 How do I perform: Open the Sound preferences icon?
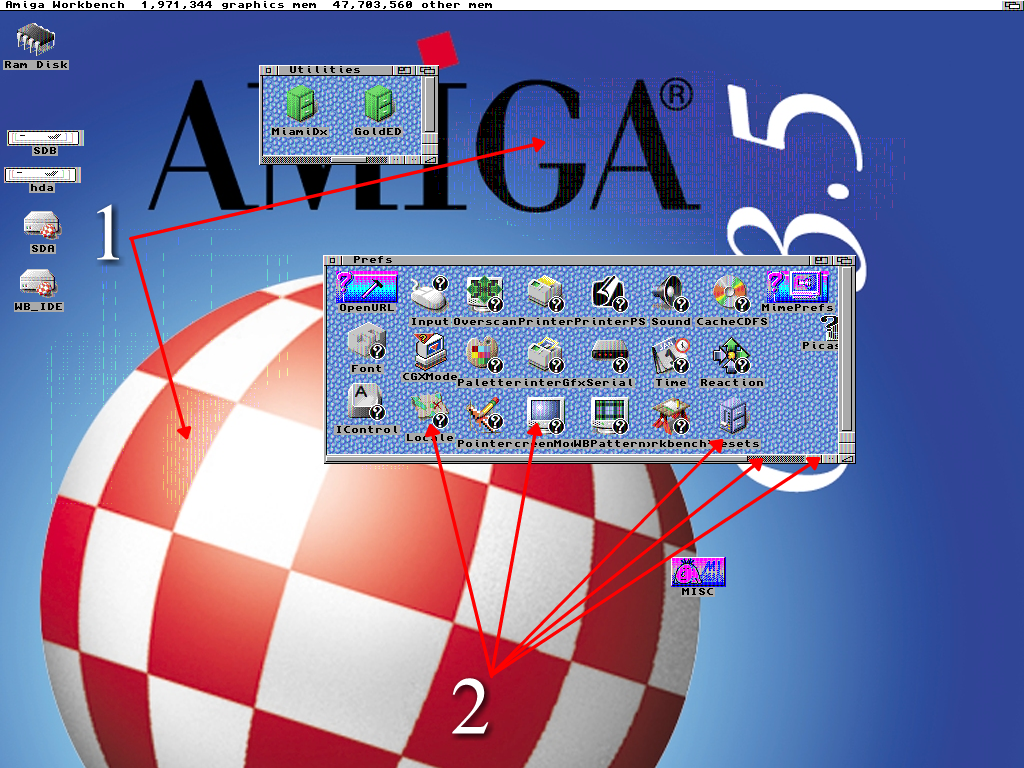click(668, 293)
